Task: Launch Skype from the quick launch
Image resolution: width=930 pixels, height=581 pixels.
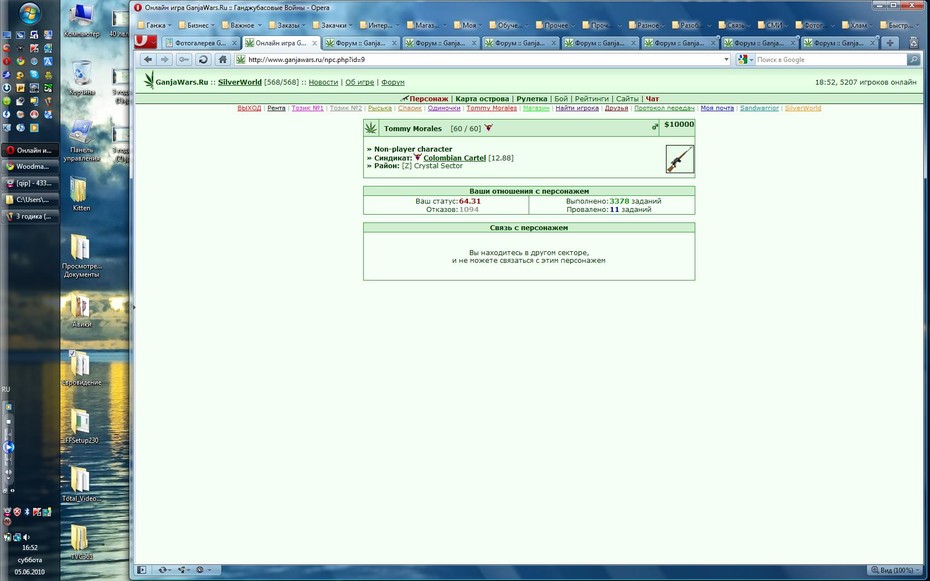Action: click(x=34, y=75)
